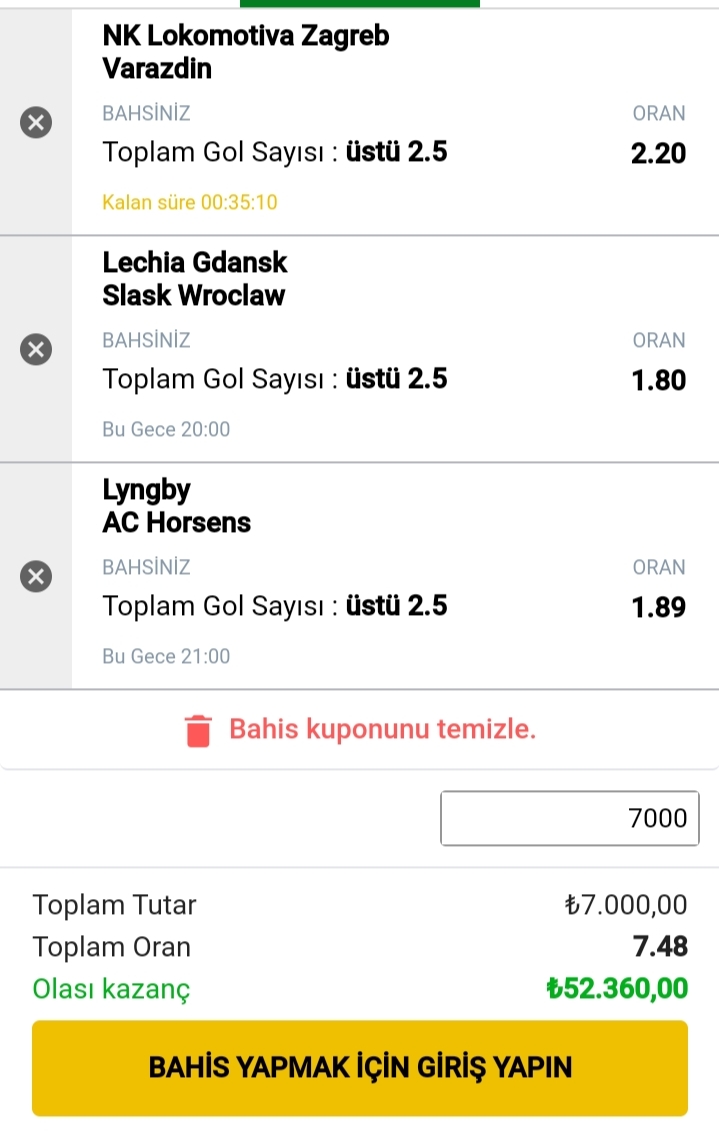Click the 'Bu Gece 21:00' match time
The width and height of the screenshot is (719, 1142).
[x=166, y=656]
